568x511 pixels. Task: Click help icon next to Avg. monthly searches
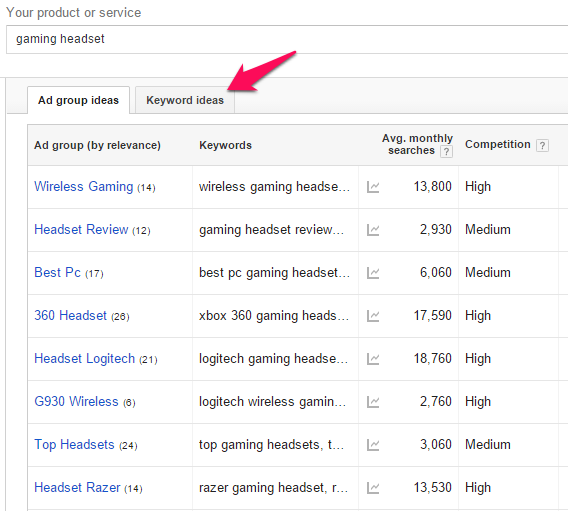(x=446, y=151)
